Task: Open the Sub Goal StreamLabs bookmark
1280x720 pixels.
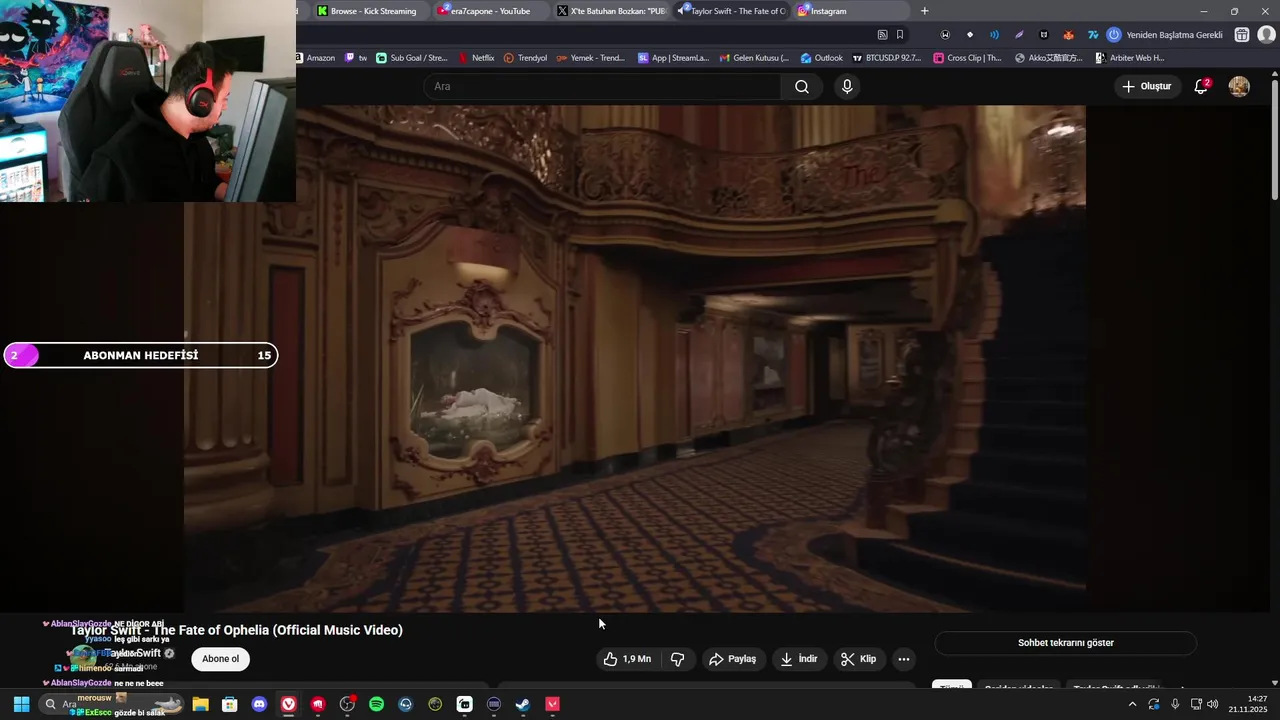Action: pos(412,58)
